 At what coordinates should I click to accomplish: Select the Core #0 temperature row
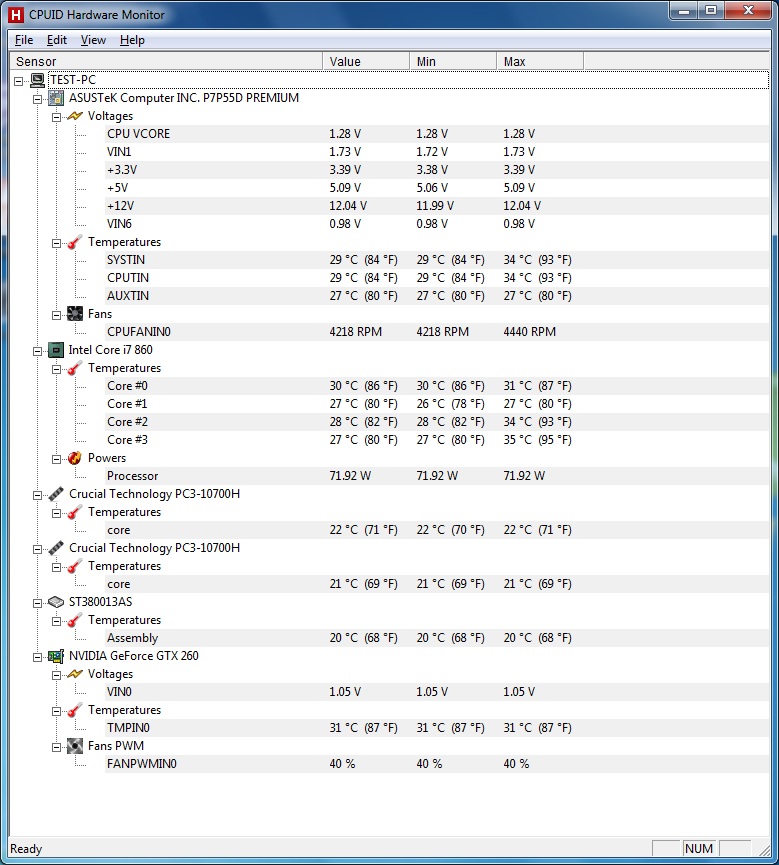437,386
